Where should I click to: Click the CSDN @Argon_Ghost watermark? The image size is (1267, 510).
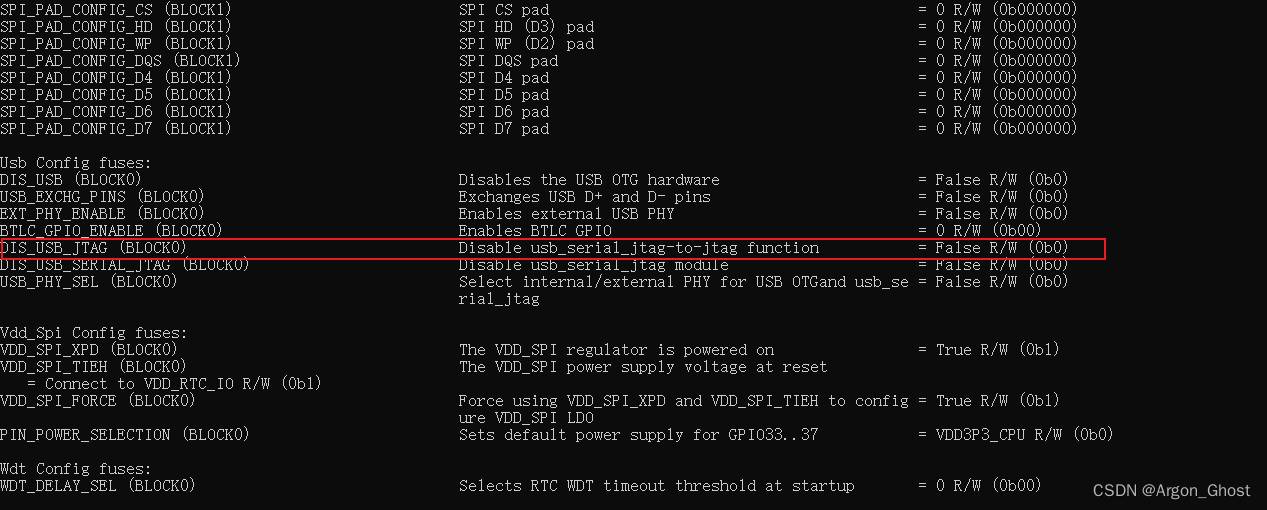point(1171,490)
